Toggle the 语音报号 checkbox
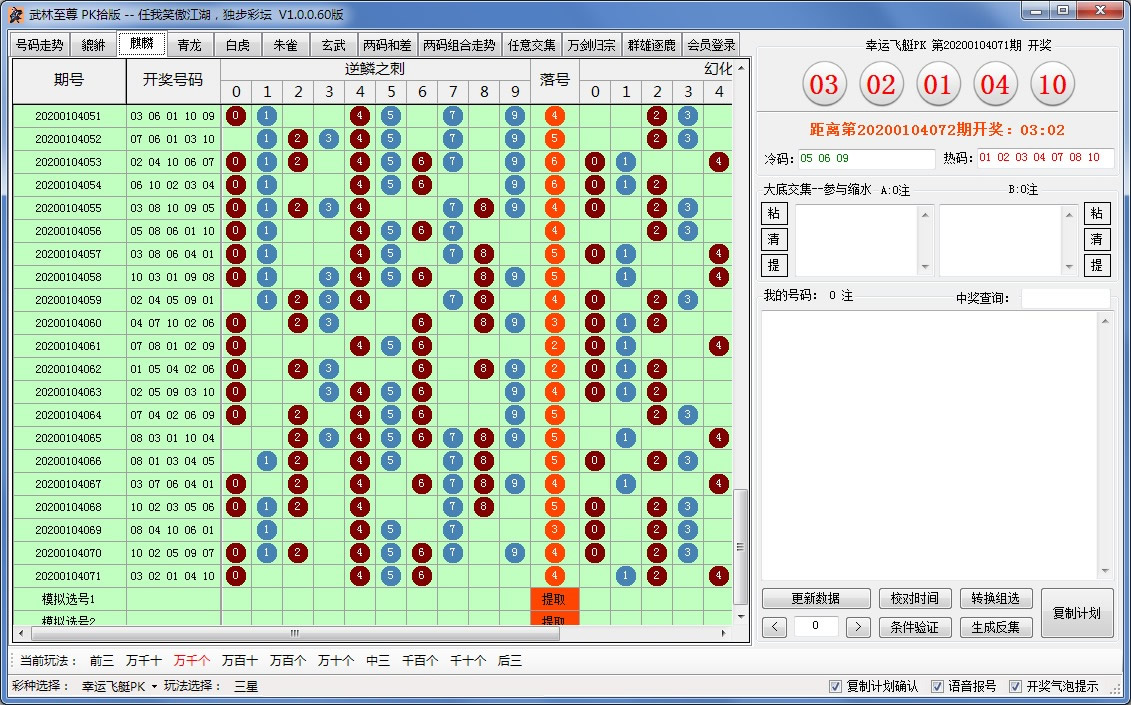 (x=937, y=687)
